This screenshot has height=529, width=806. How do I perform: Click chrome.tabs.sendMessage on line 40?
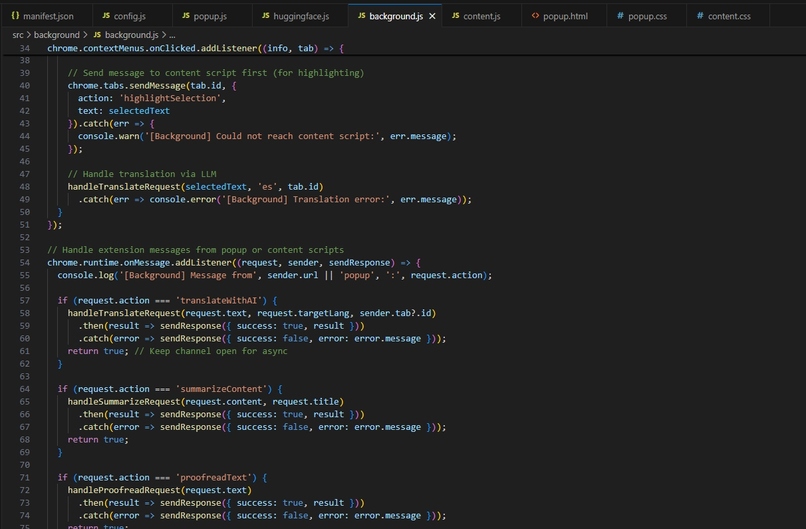[126, 86]
